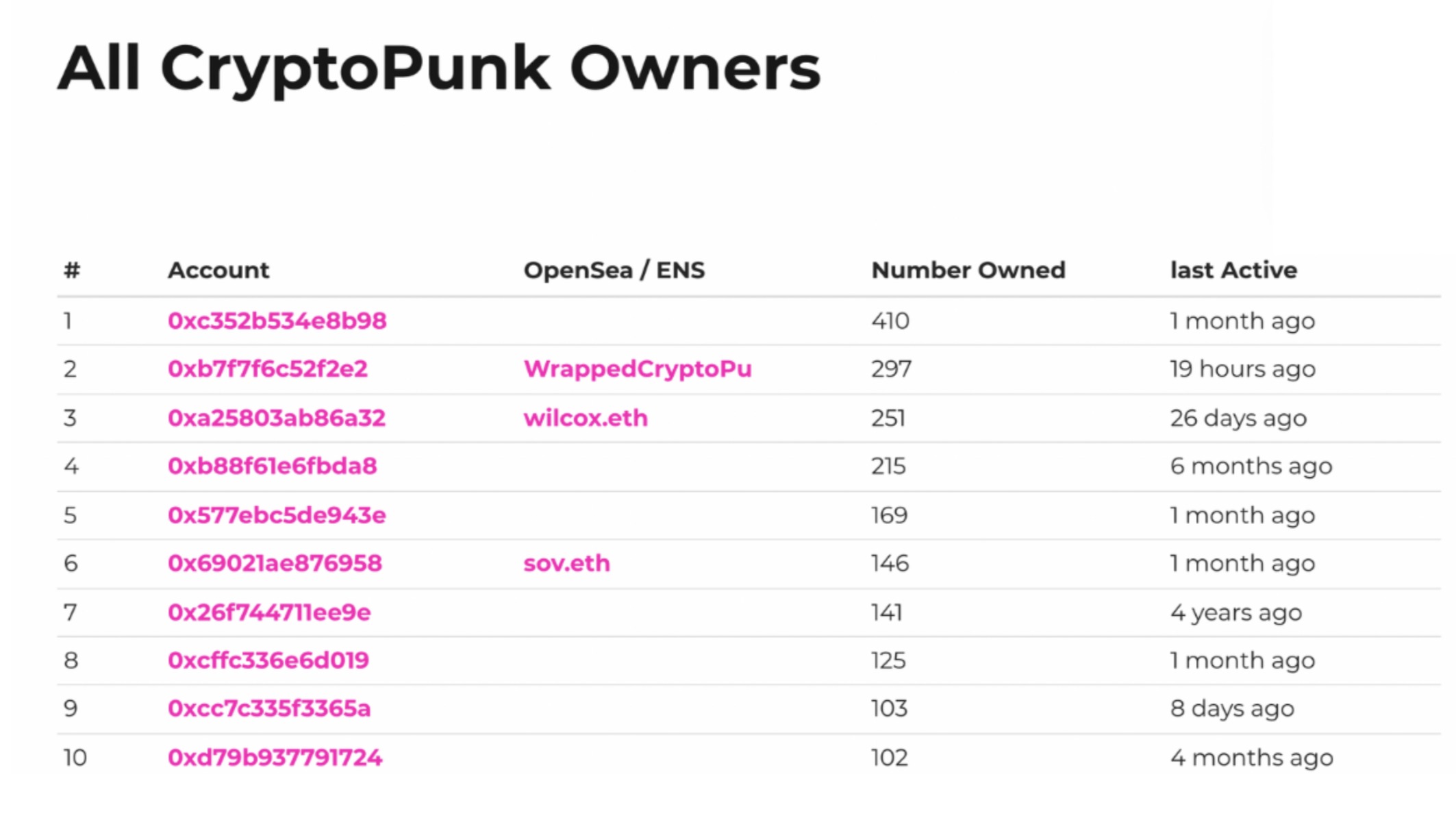Open account 0xcc7c335f3365a link
This screenshot has height=818, width=1456.
click(268, 709)
